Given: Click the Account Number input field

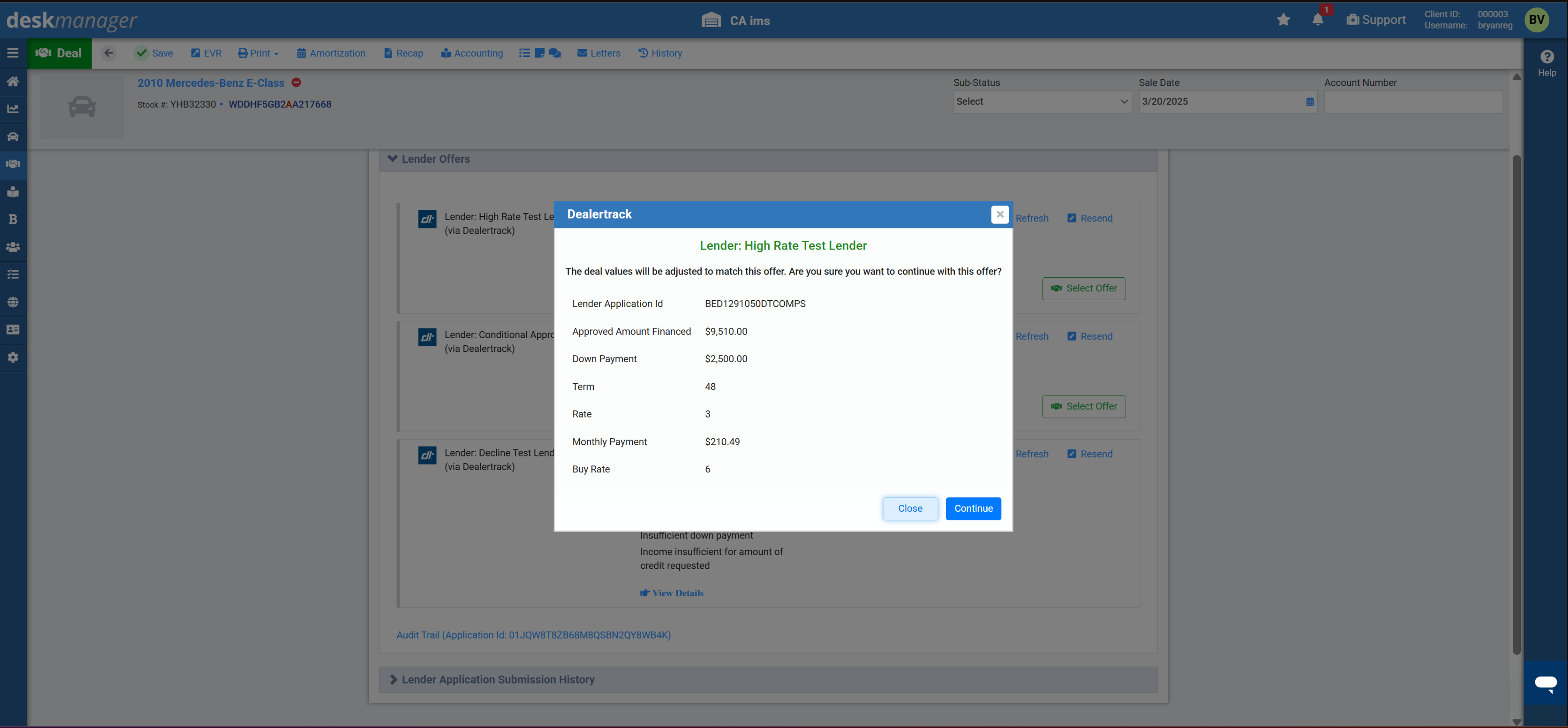Looking at the screenshot, I should (x=1413, y=101).
